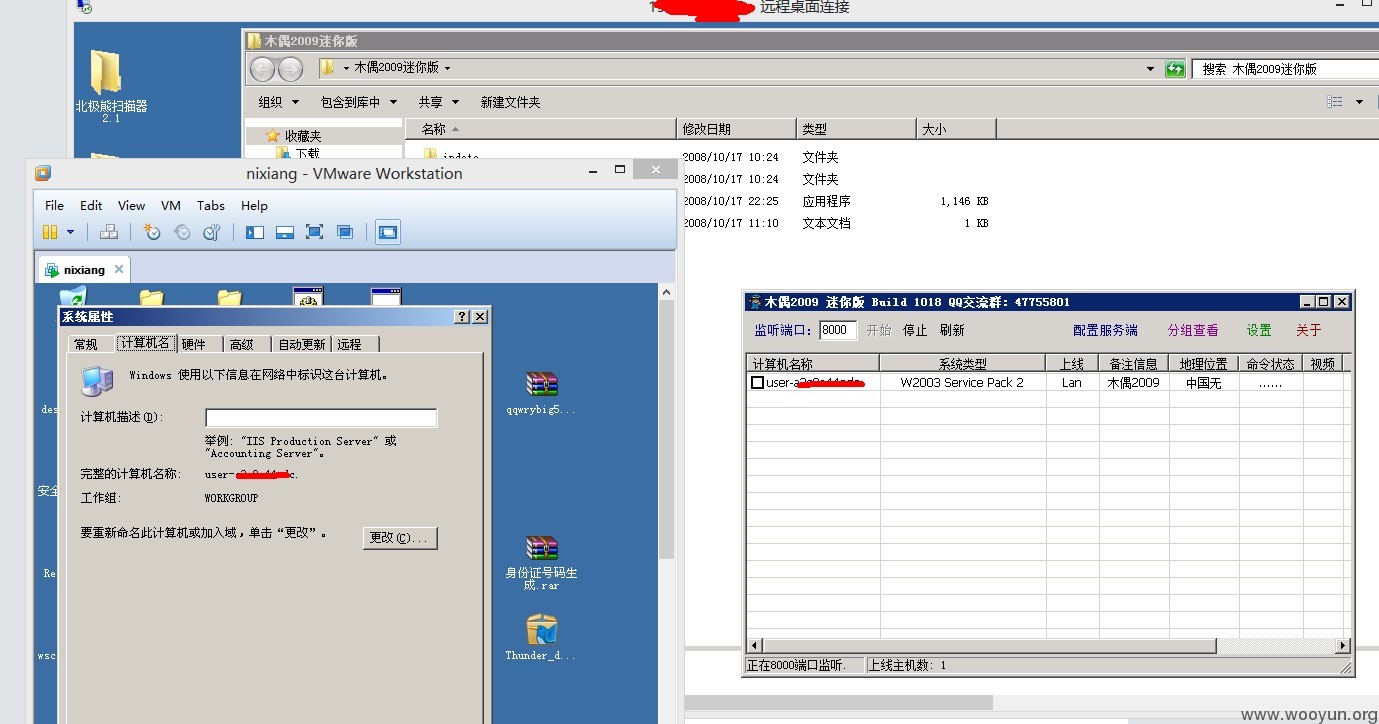Enter VMware full screen mode icon
1379x724 pixels.
314,232
